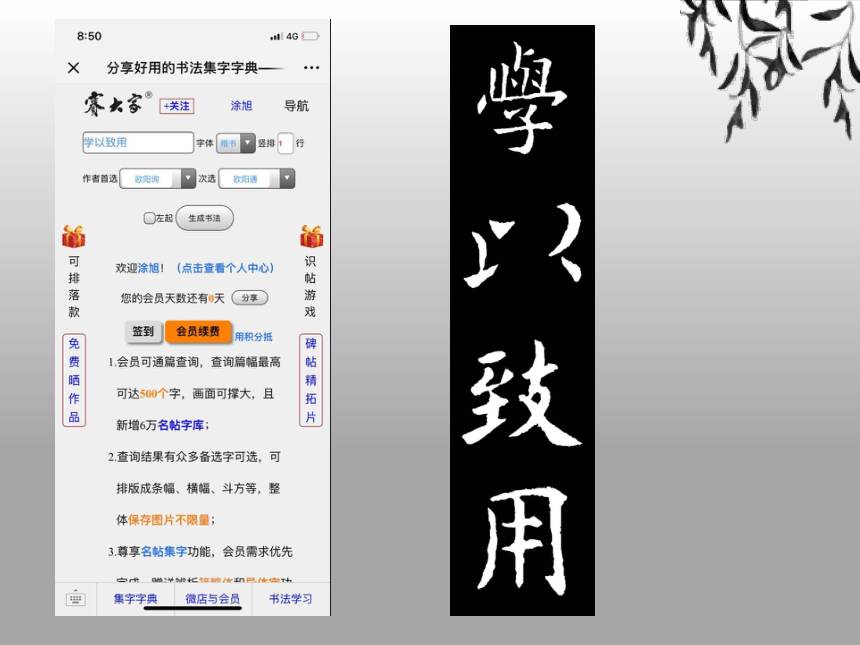Open the 识帖游戏 vertical link
Screen dimensions: 860x645
click(x=310, y=287)
